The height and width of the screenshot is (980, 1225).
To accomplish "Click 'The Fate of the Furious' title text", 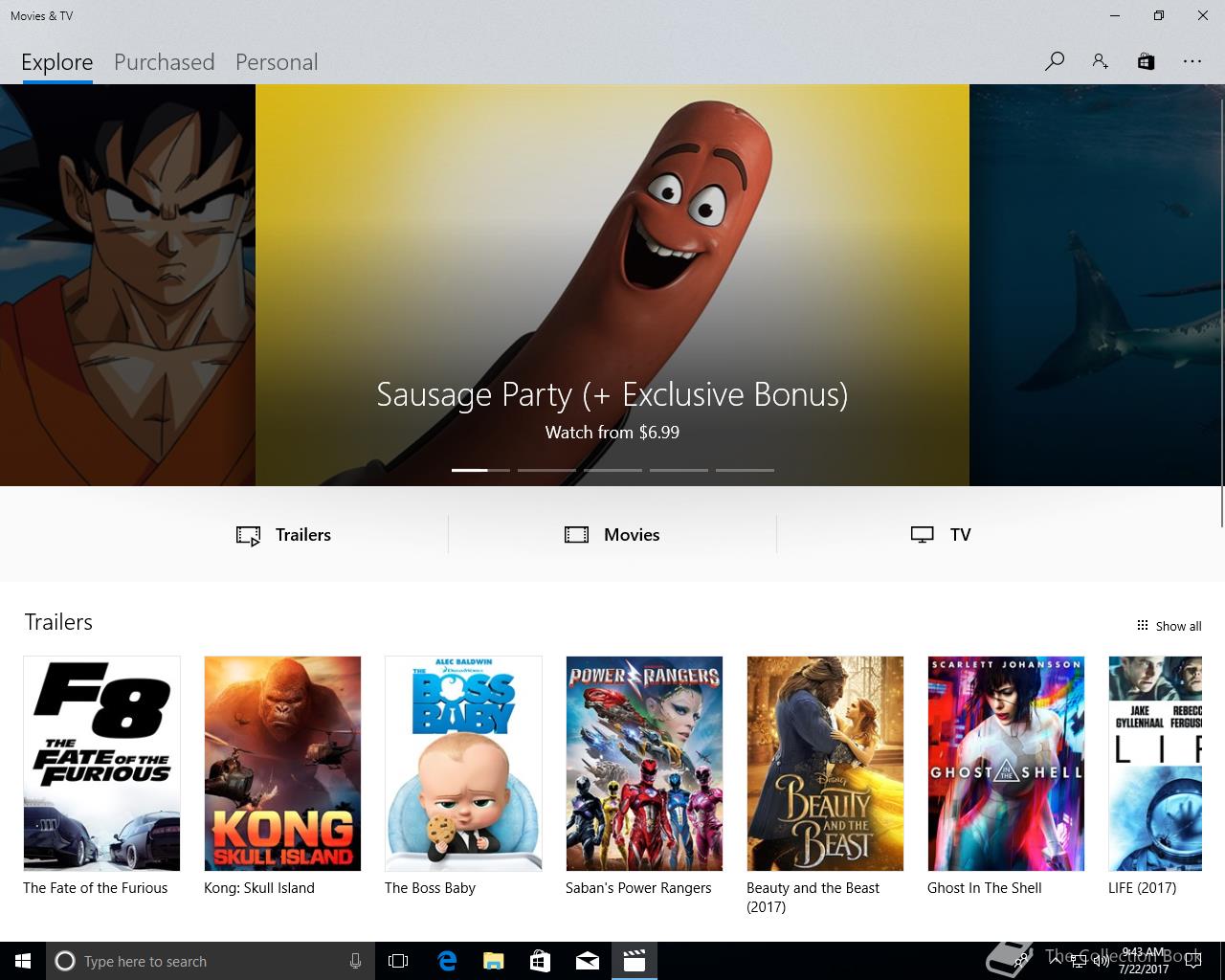I will 96,888.
